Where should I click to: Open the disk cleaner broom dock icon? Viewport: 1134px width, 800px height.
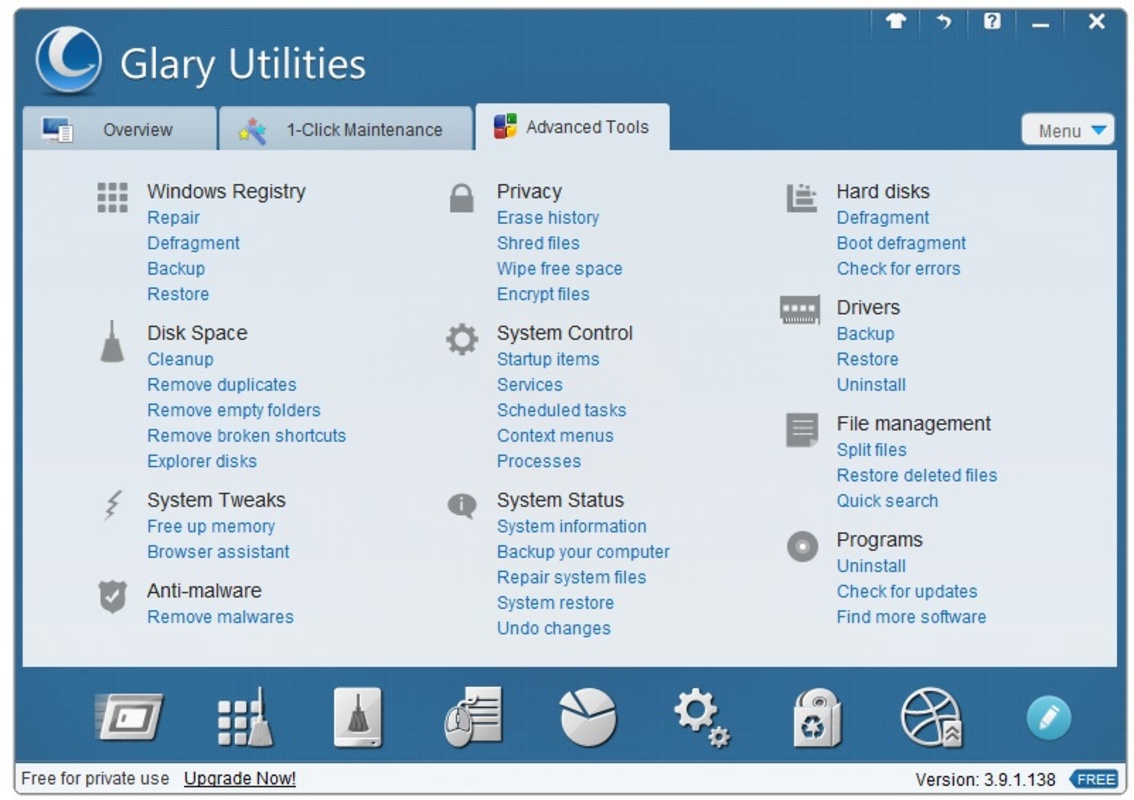pyautogui.click(x=358, y=717)
